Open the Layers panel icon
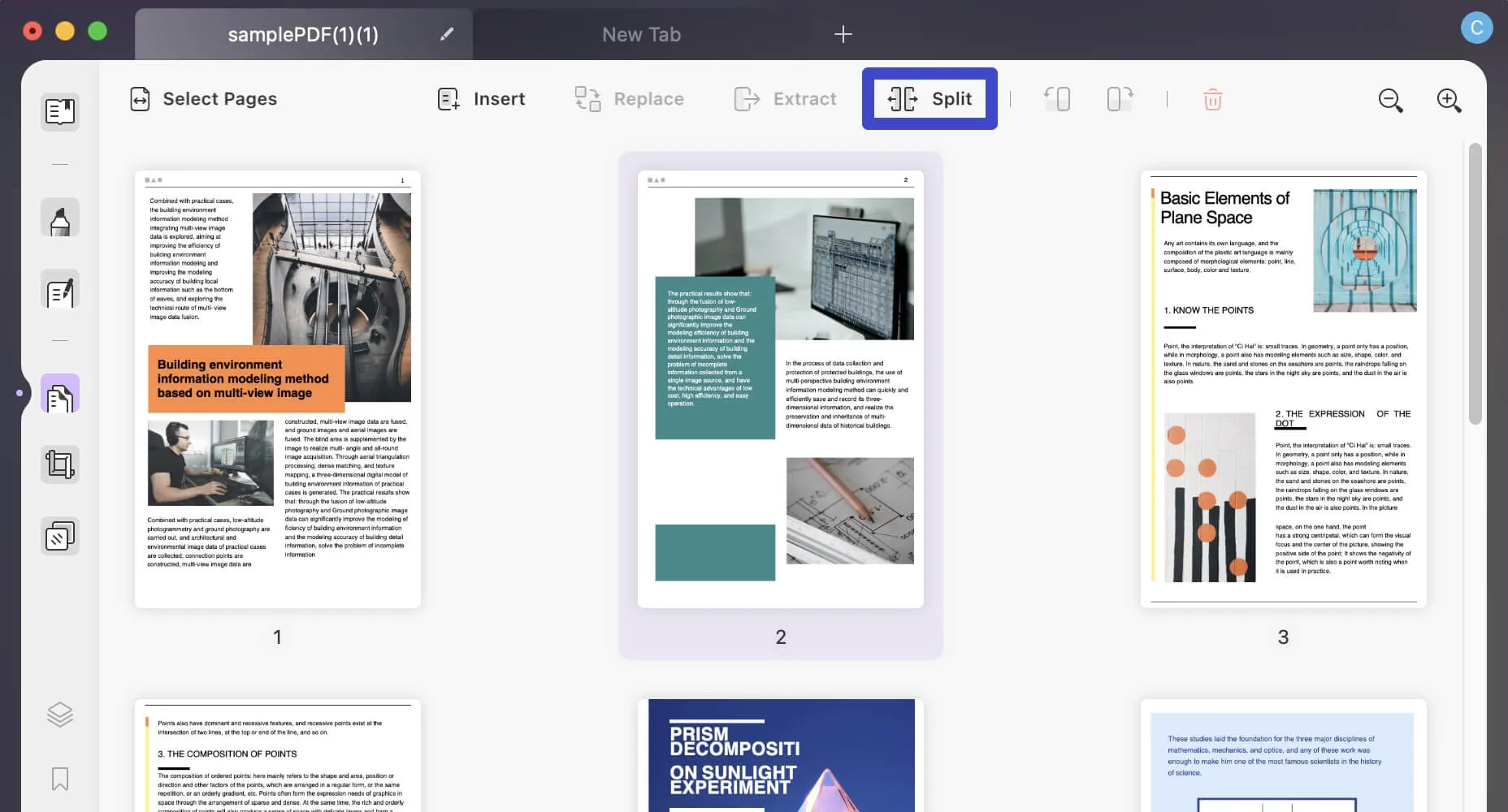Viewport: 1508px width, 812px height. click(60, 715)
